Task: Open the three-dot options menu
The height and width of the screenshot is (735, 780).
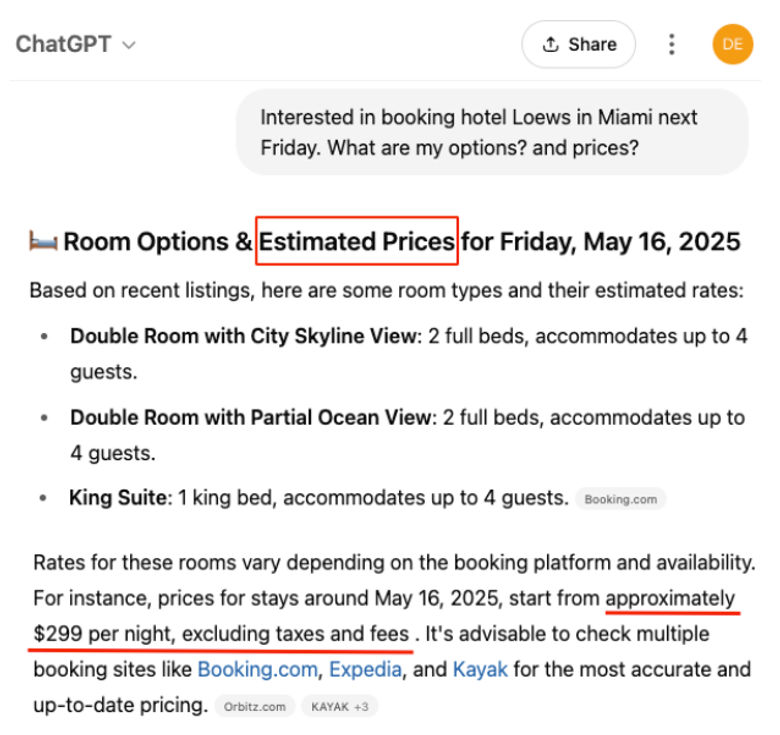Action: (x=672, y=44)
